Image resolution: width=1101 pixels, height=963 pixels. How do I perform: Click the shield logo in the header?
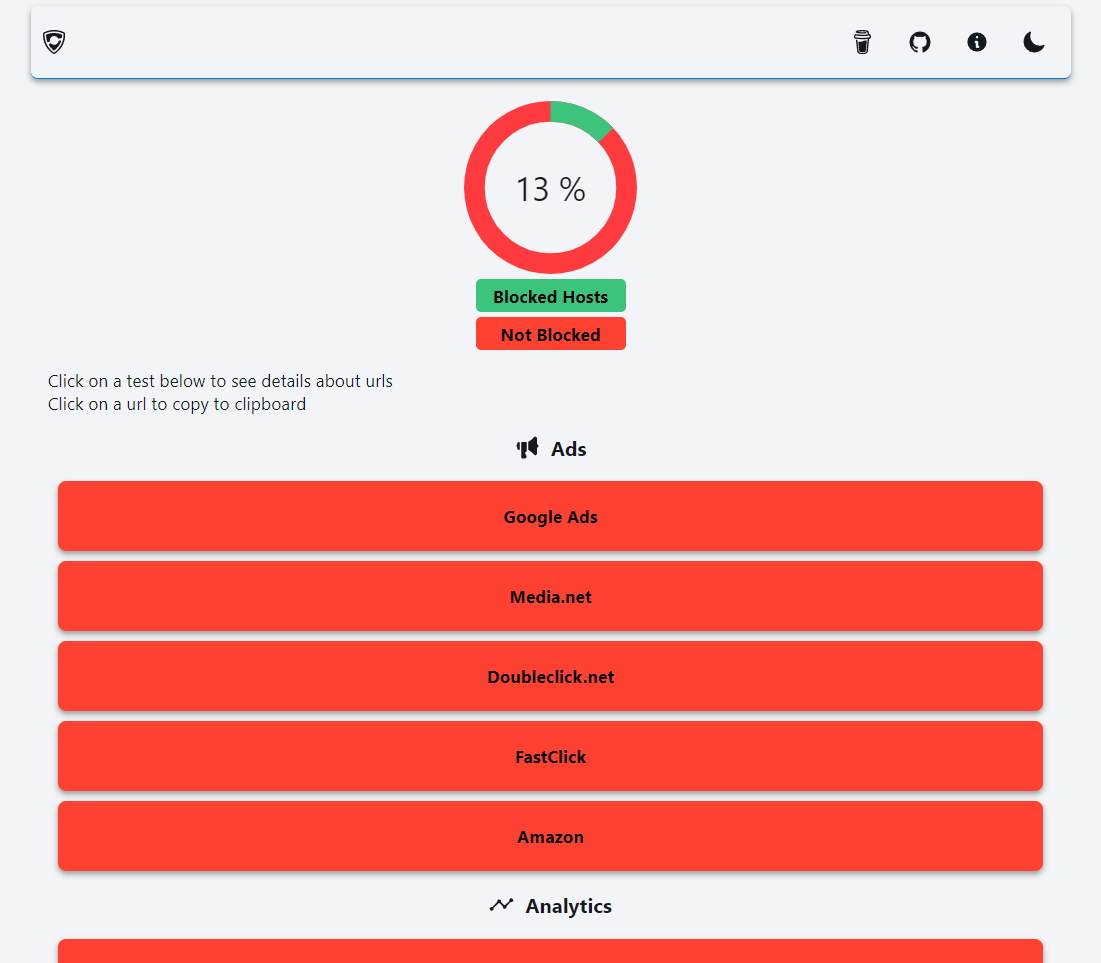click(x=54, y=42)
